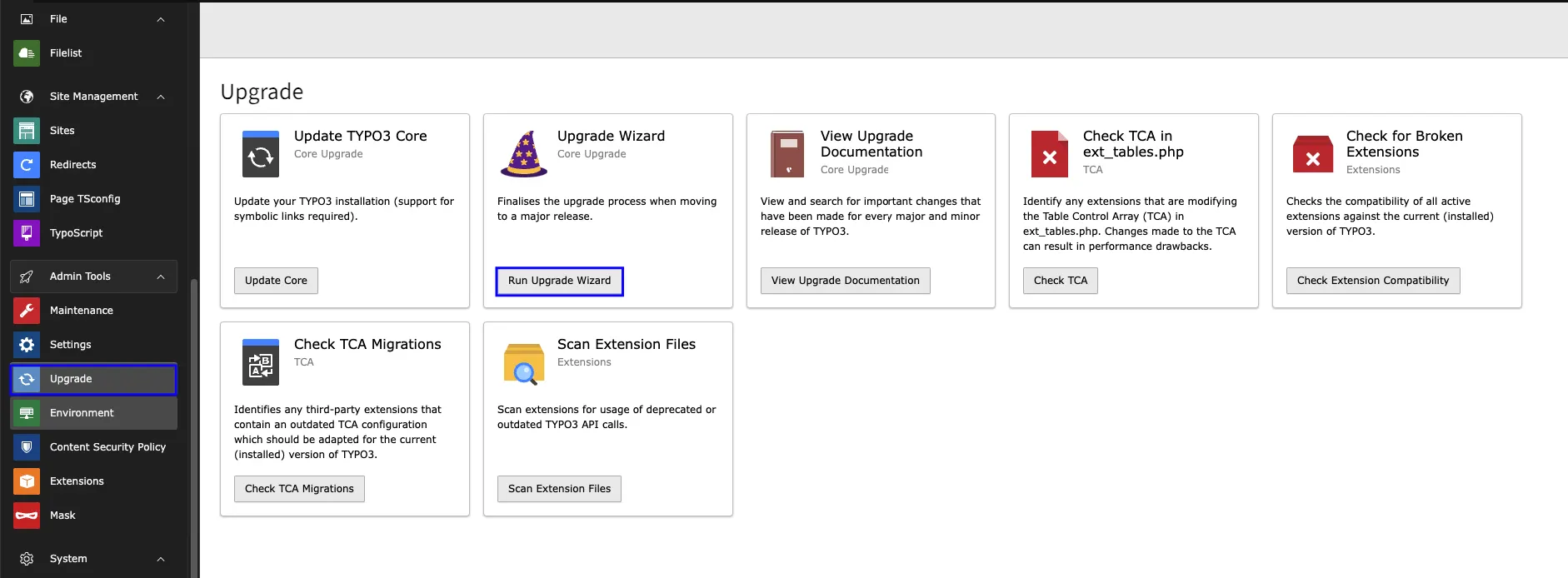This screenshot has width=1568, height=578.
Task: Click the Run Upgrade Wizard button
Action: (x=560, y=281)
